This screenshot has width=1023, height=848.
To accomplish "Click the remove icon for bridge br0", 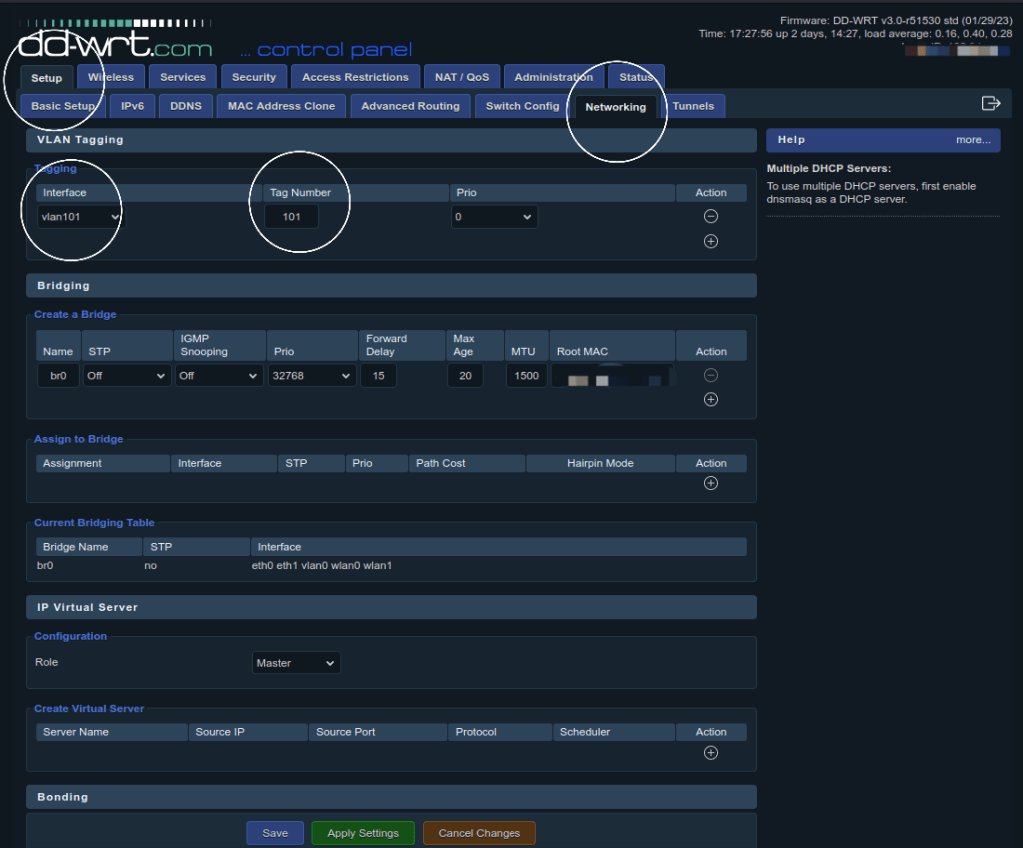I will [x=711, y=376].
